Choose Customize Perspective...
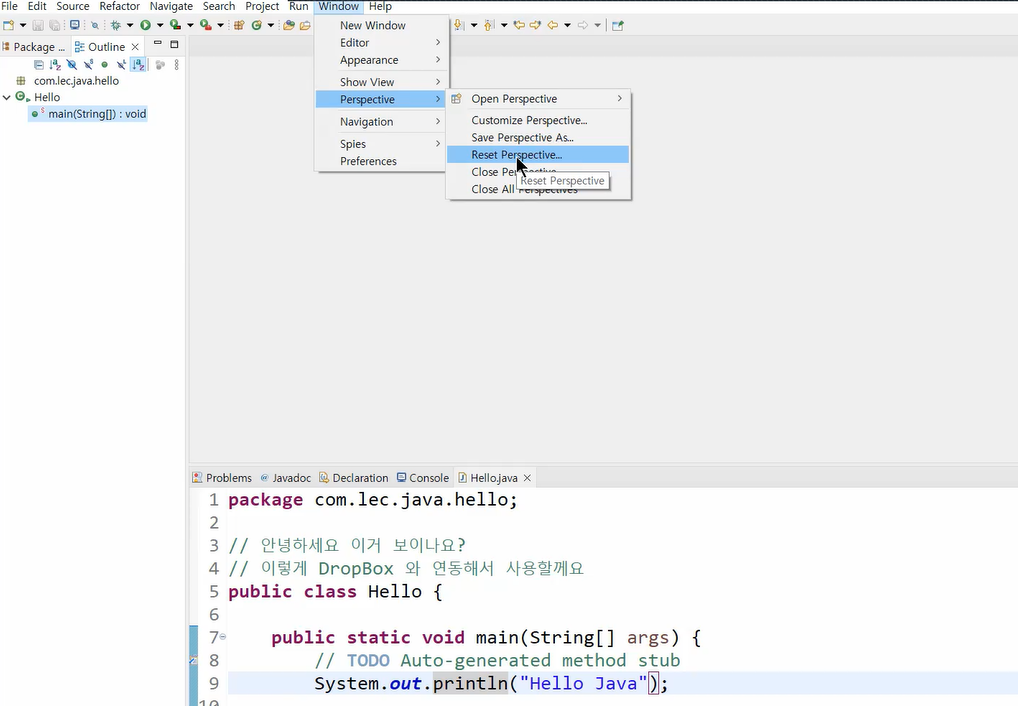Image resolution: width=1018 pixels, height=706 pixels. (538, 120)
